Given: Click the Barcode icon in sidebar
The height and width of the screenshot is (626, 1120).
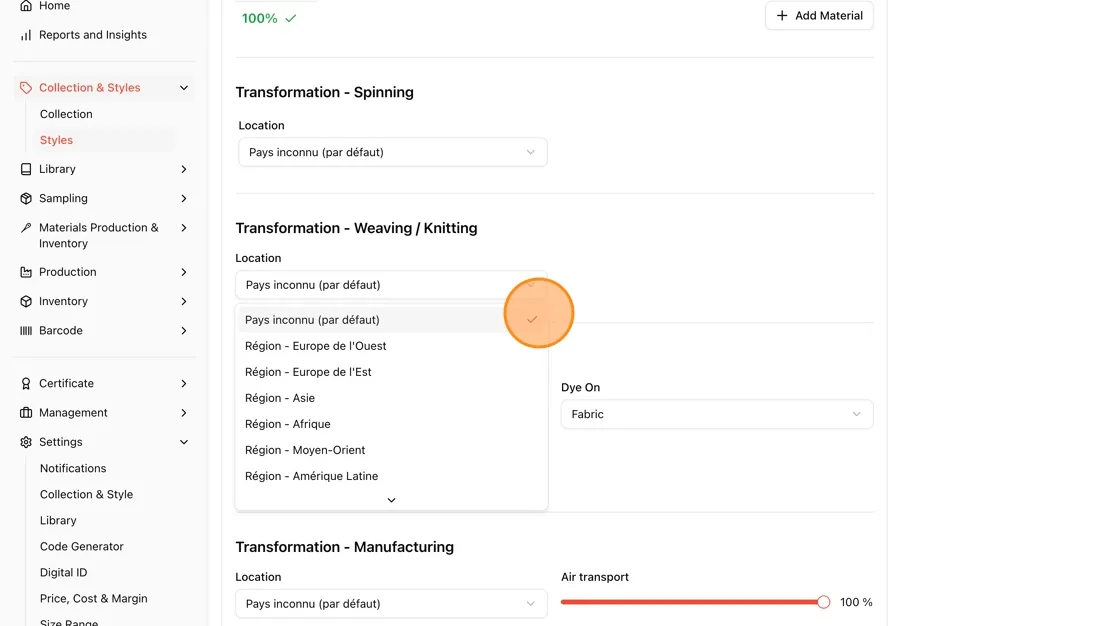Looking at the screenshot, I should click(26, 331).
